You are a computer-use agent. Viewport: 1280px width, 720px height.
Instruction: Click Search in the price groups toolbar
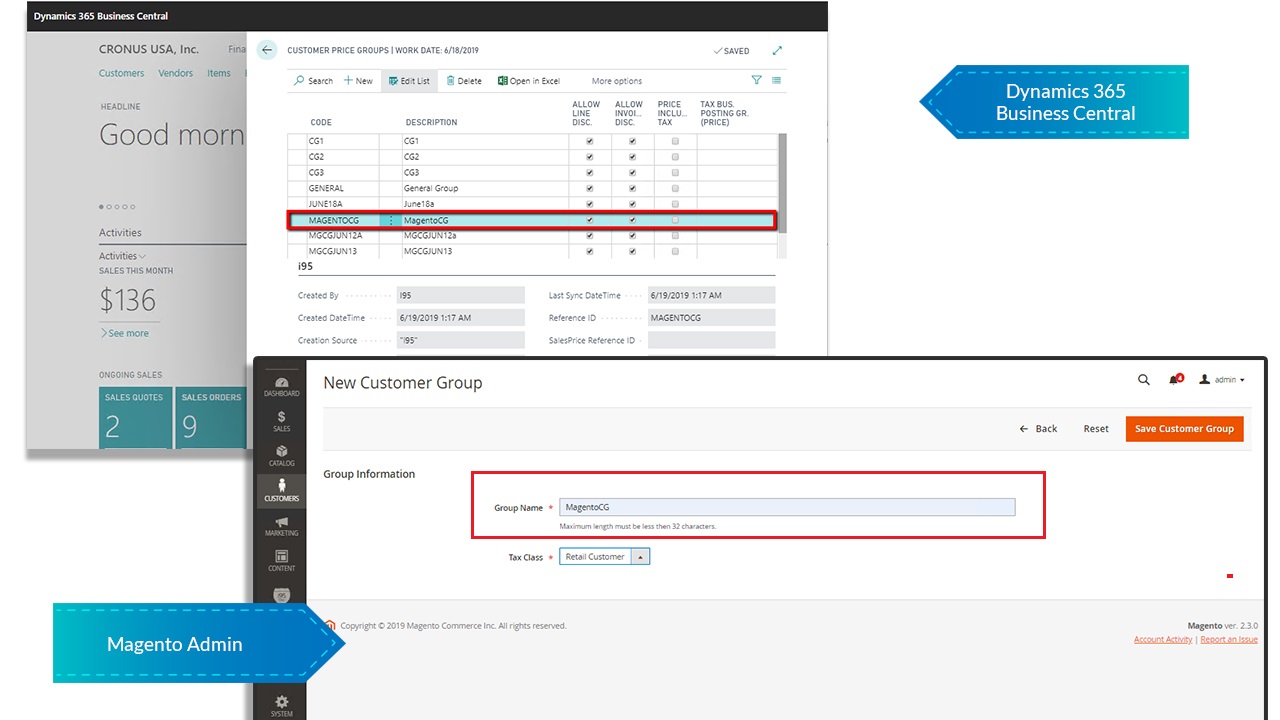(x=314, y=81)
